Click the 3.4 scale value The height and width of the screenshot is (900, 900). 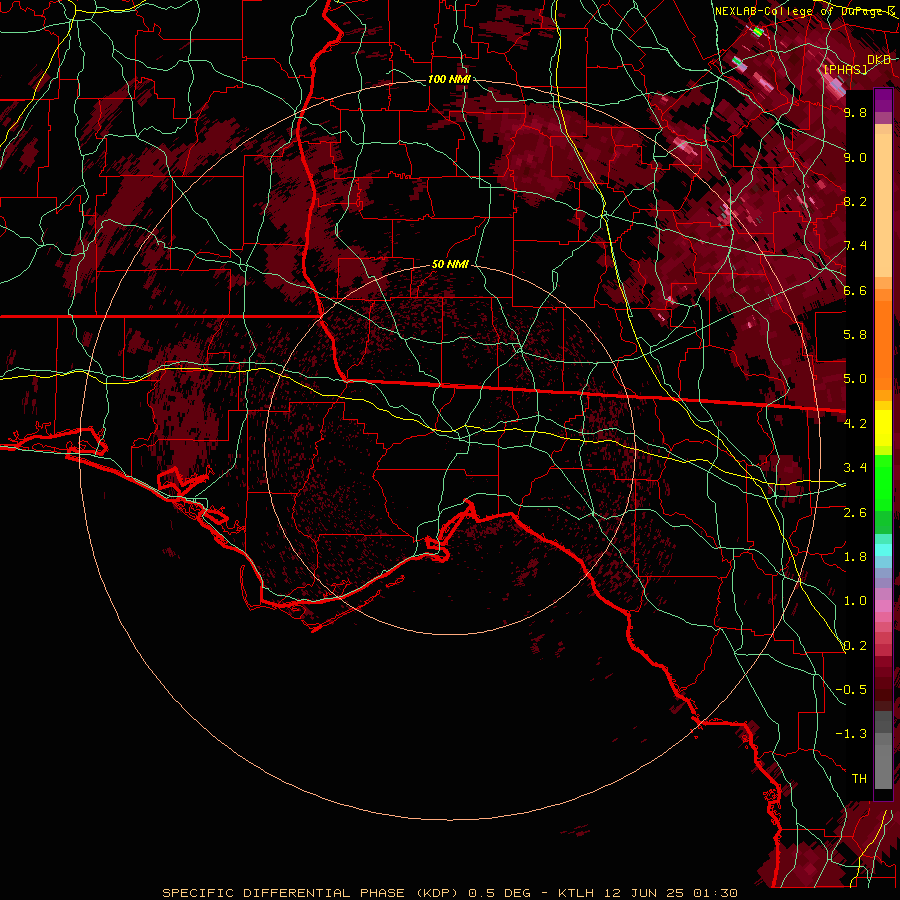(855, 468)
